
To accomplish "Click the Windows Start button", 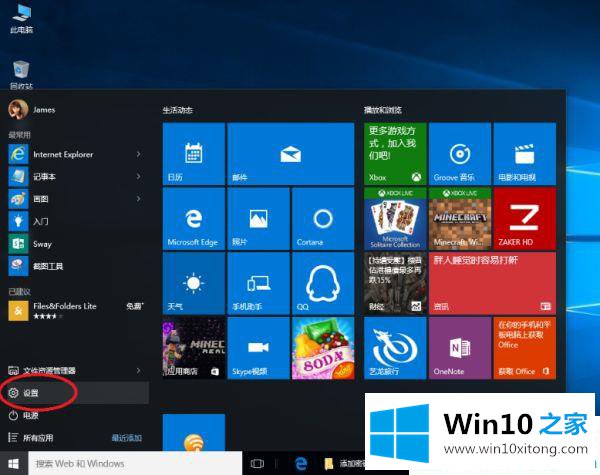I will [14, 464].
